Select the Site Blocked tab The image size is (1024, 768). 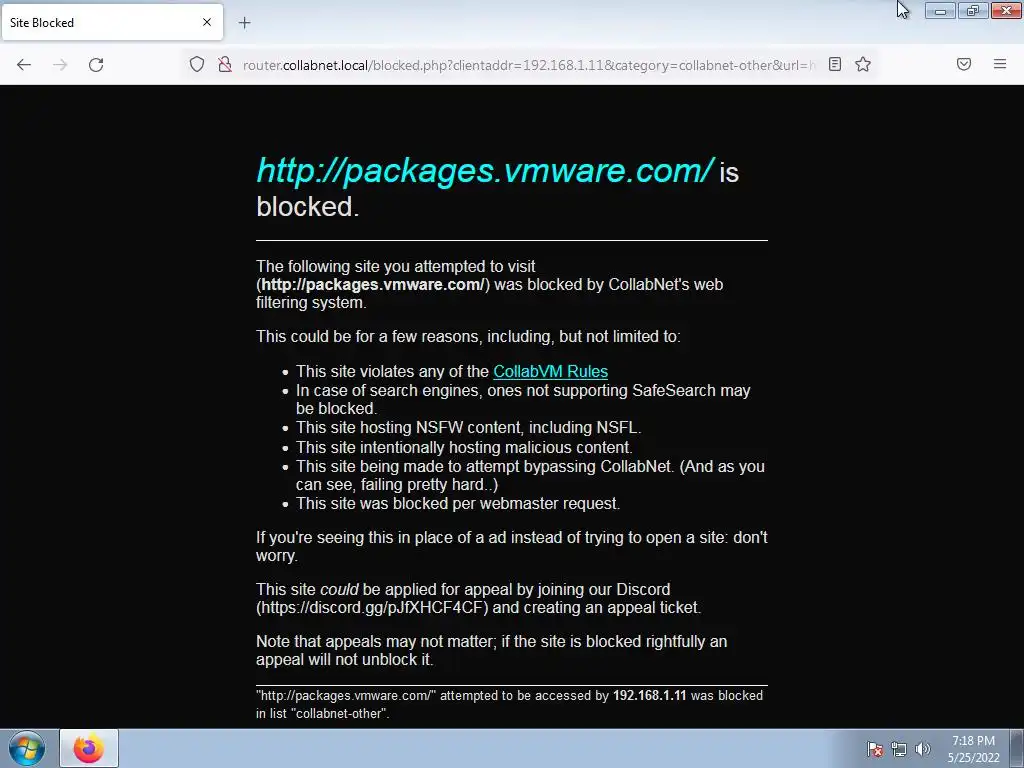(112, 22)
